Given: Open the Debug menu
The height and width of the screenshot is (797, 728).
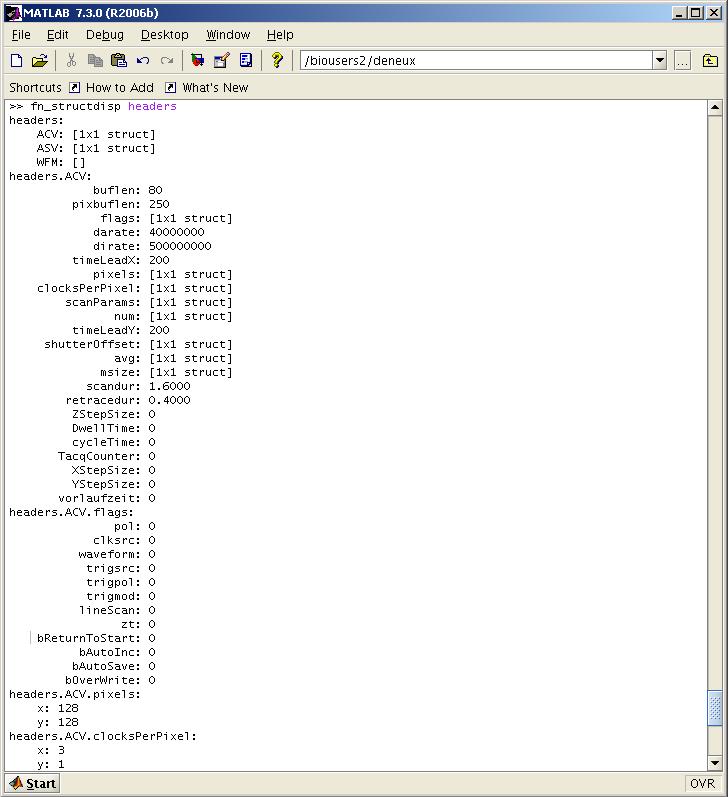Looking at the screenshot, I should tap(105, 35).
